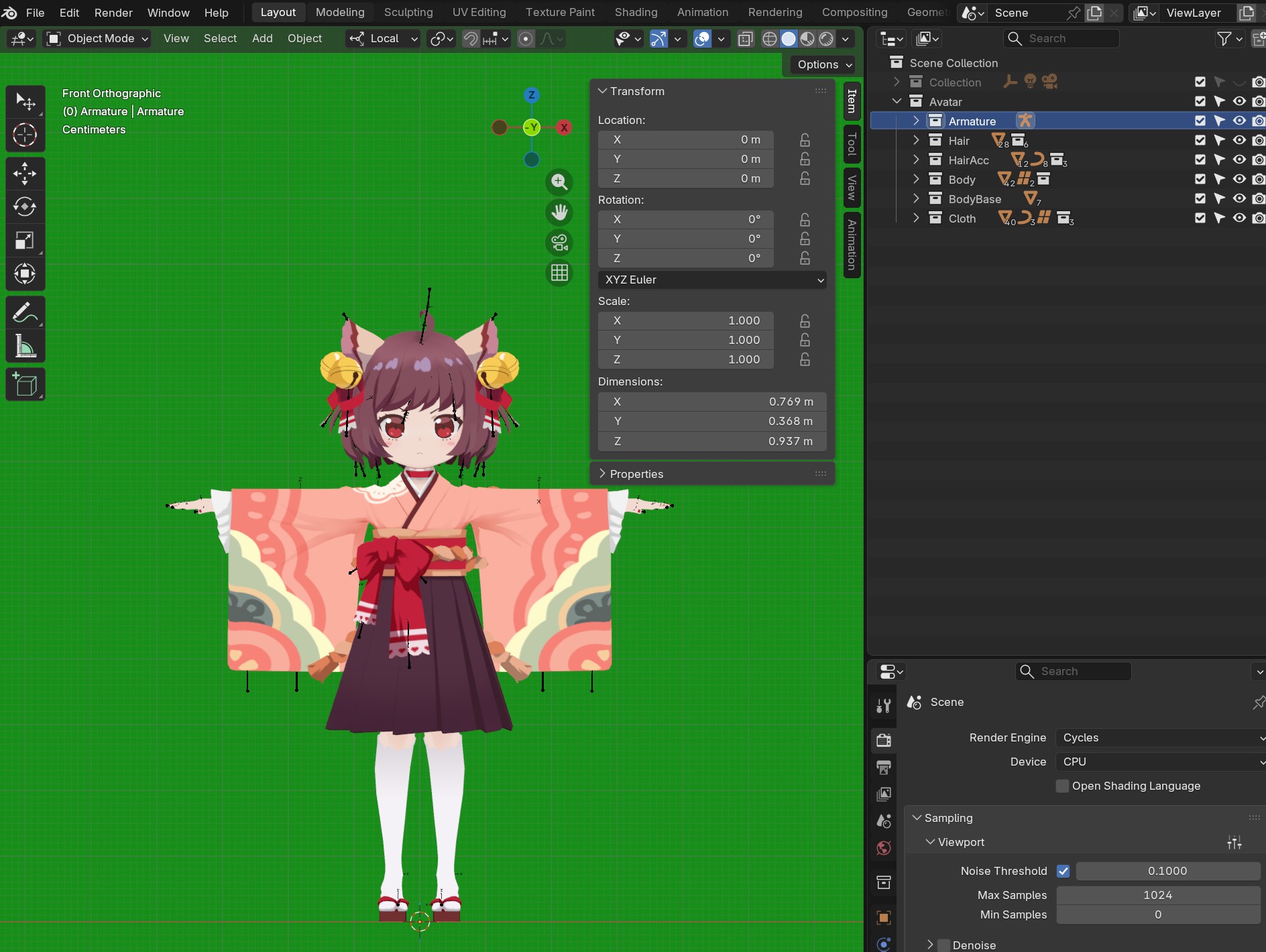Disable the Noise Threshold checkbox
Image resolution: width=1266 pixels, height=952 pixels.
pyautogui.click(x=1063, y=871)
